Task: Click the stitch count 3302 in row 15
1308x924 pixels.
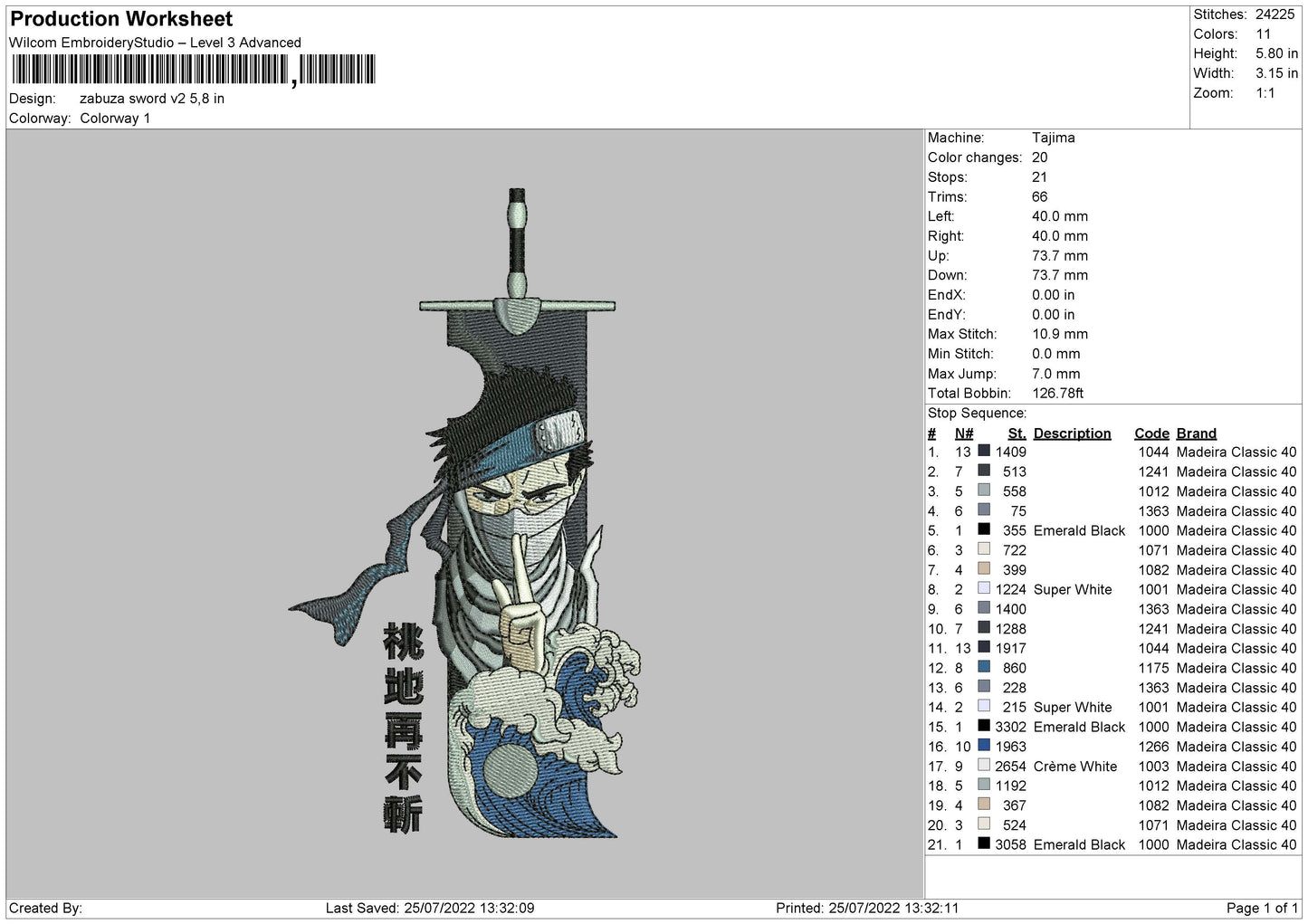Action: coord(1011,727)
